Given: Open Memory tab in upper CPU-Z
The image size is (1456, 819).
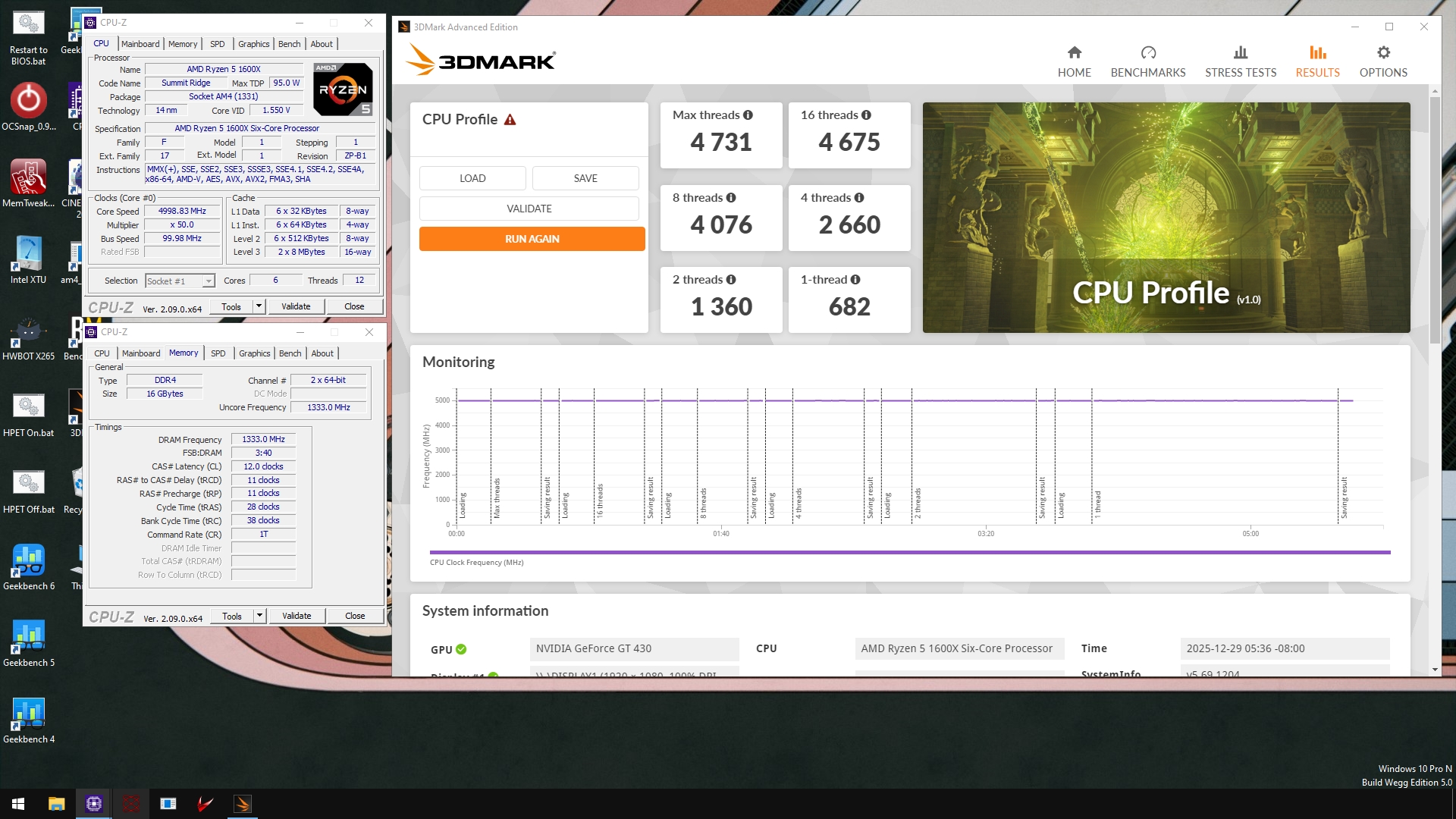Looking at the screenshot, I should pos(183,44).
